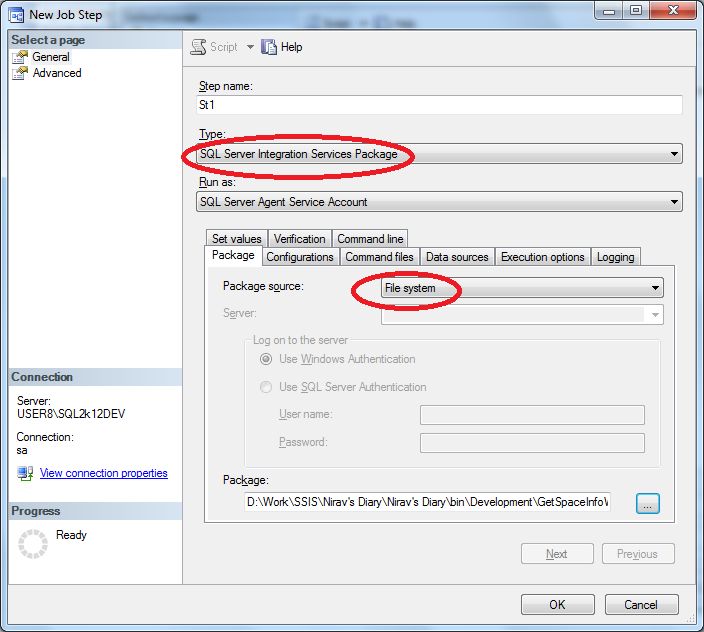Viewport: 704px width, 632px height.
Task: Click the Package path input field
Action: (427, 502)
